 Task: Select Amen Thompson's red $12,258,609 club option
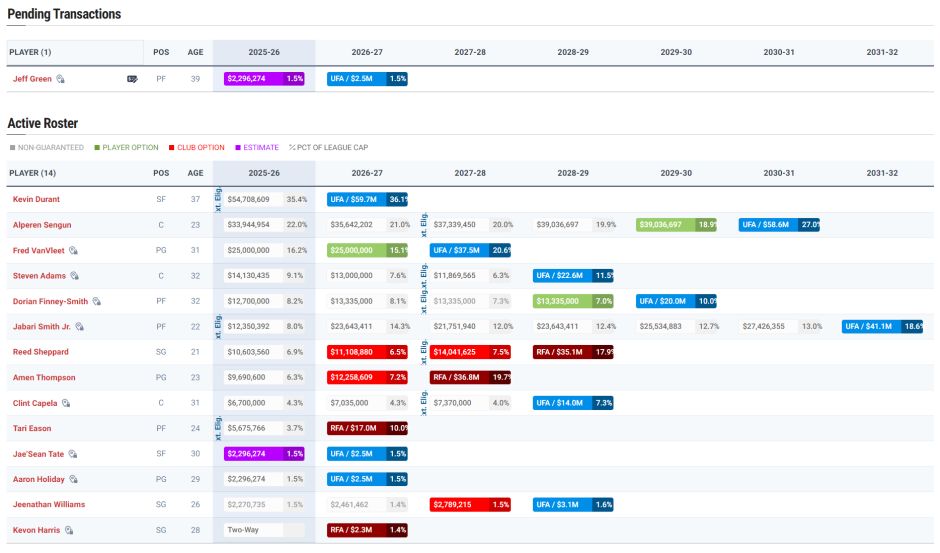(x=367, y=378)
